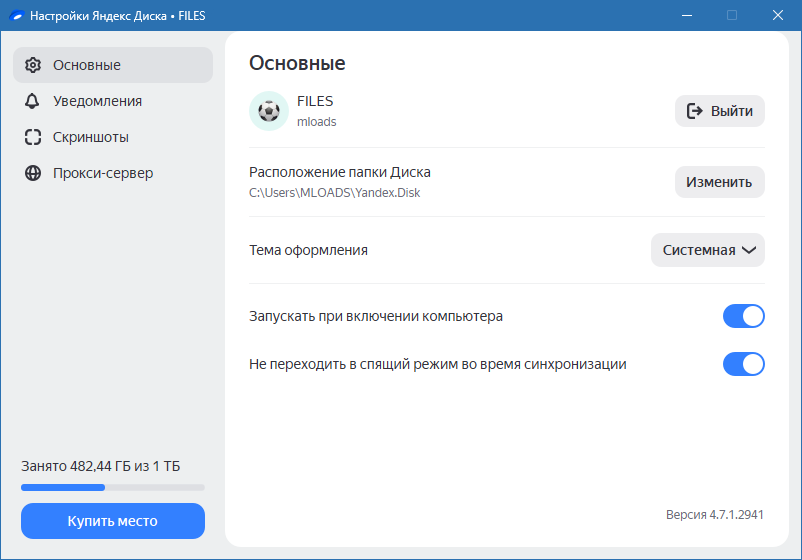Click the Тема оформления label
The height and width of the screenshot is (560, 802).
[308, 250]
